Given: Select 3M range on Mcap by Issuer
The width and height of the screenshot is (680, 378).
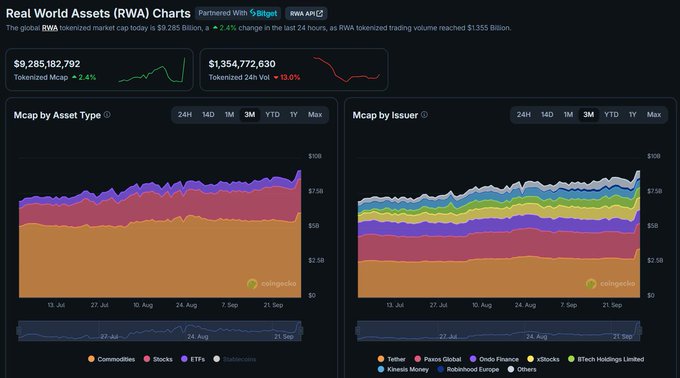Looking at the screenshot, I should point(588,115).
